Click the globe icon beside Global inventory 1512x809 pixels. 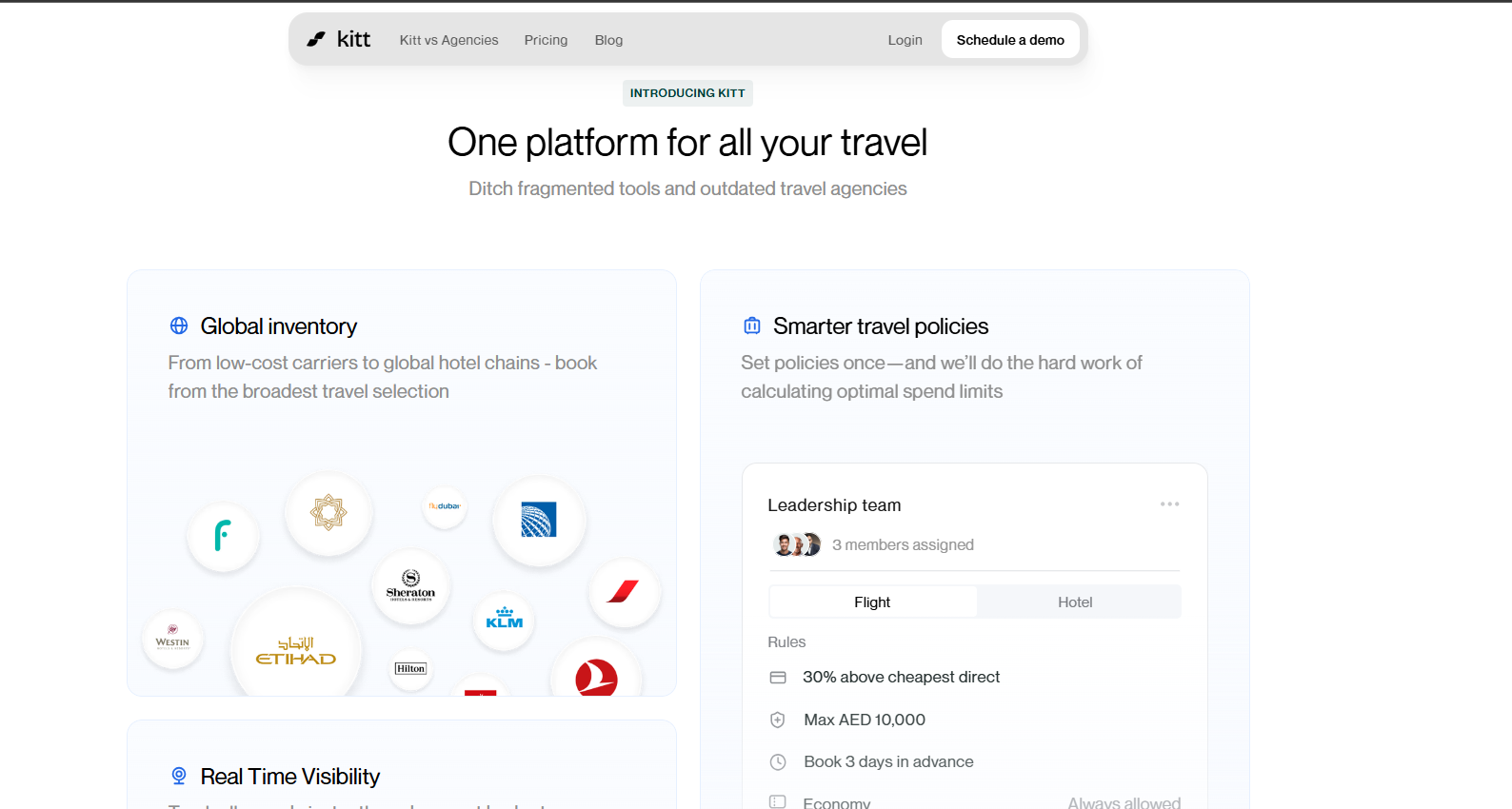179,326
